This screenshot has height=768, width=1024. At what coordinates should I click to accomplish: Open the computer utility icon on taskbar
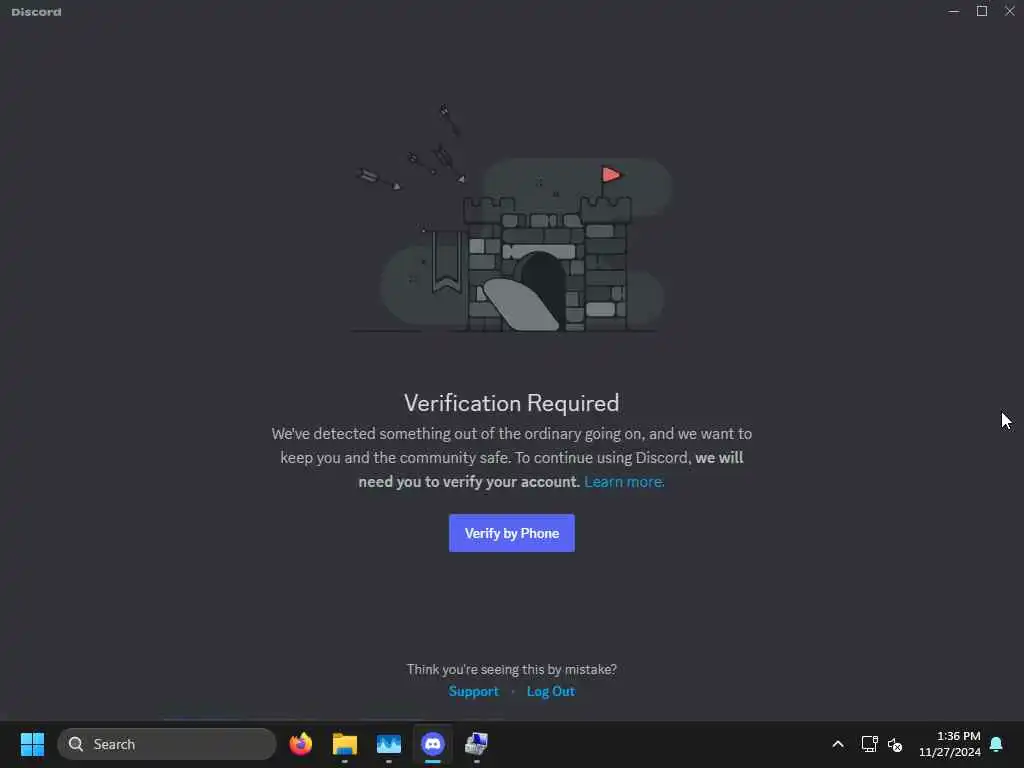(x=476, y=744)
